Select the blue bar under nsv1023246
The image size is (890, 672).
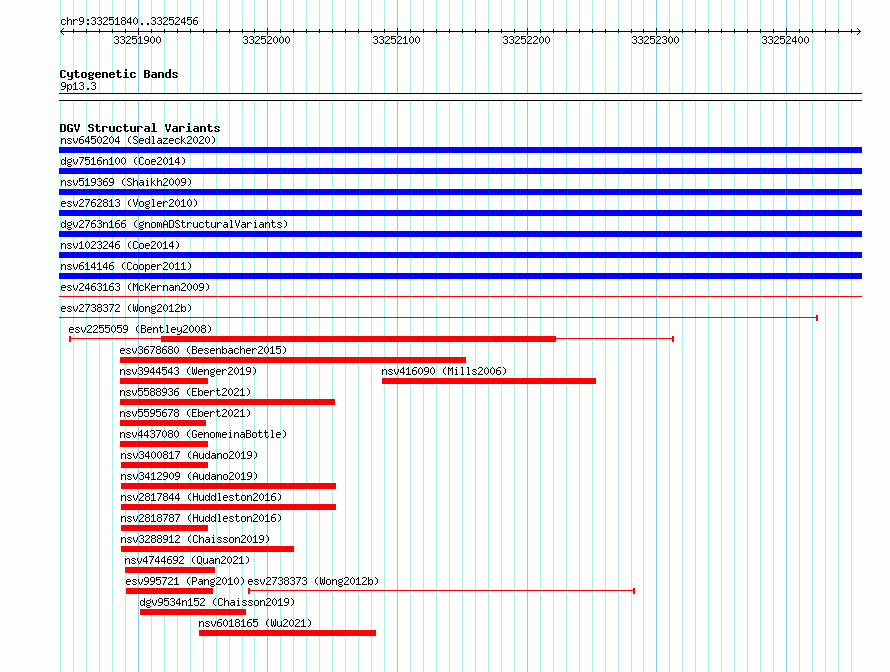(x=460, y=255)
